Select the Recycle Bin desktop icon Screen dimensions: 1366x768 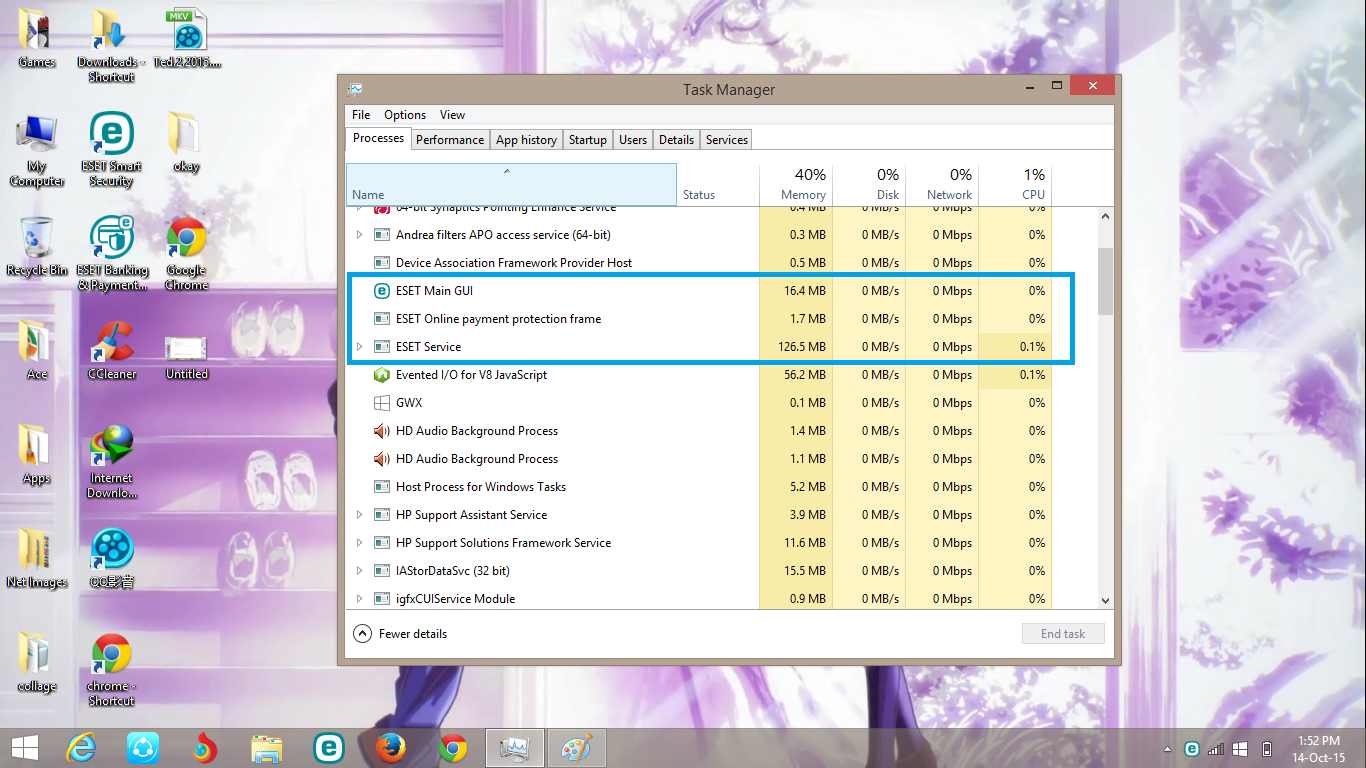point(37,246)
